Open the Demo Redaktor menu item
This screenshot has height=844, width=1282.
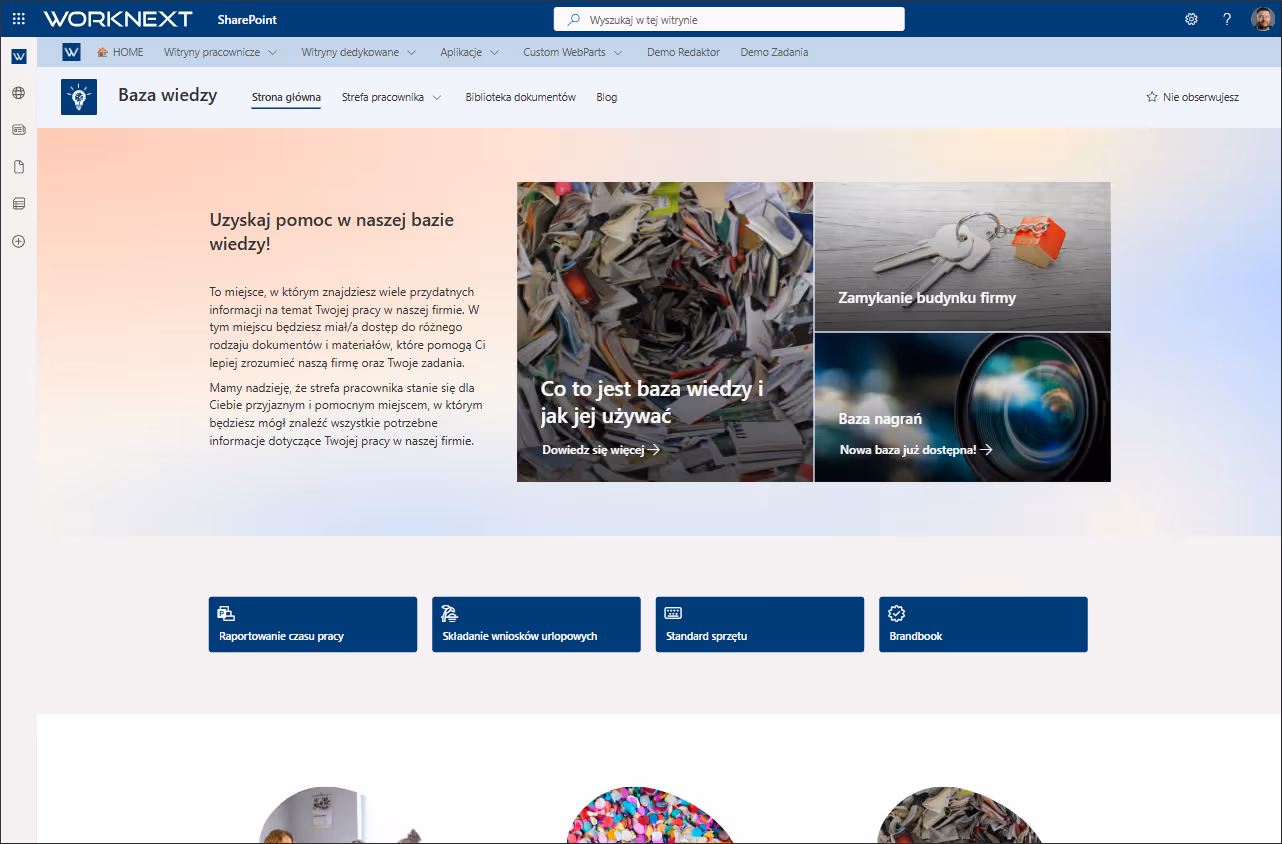click(x=683, y=52)
